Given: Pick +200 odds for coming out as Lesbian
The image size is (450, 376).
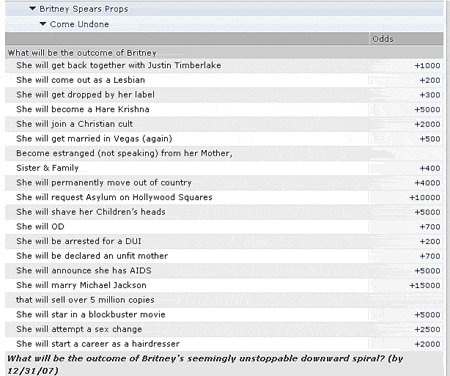Looking at the screenshot, I should [430, 80].
